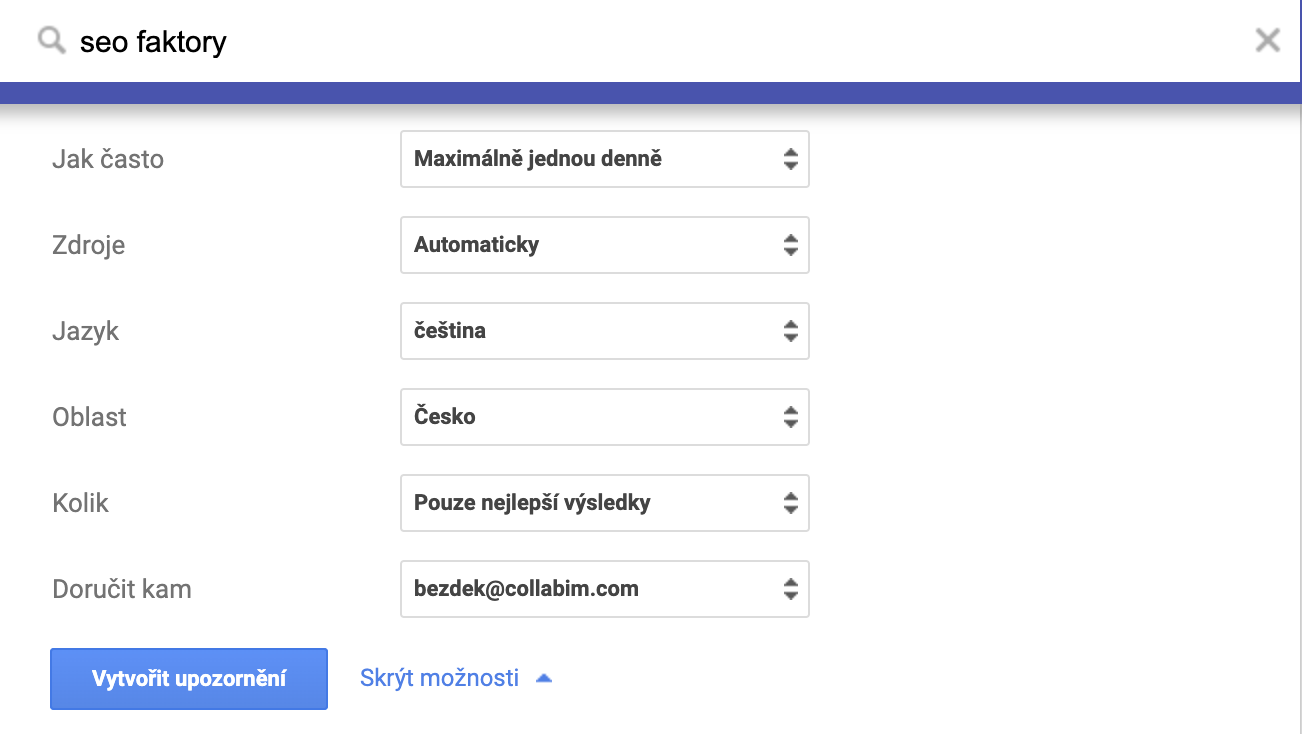Click the Vytvořit upozornění button
1302x734 pixels.
(189, 679)
